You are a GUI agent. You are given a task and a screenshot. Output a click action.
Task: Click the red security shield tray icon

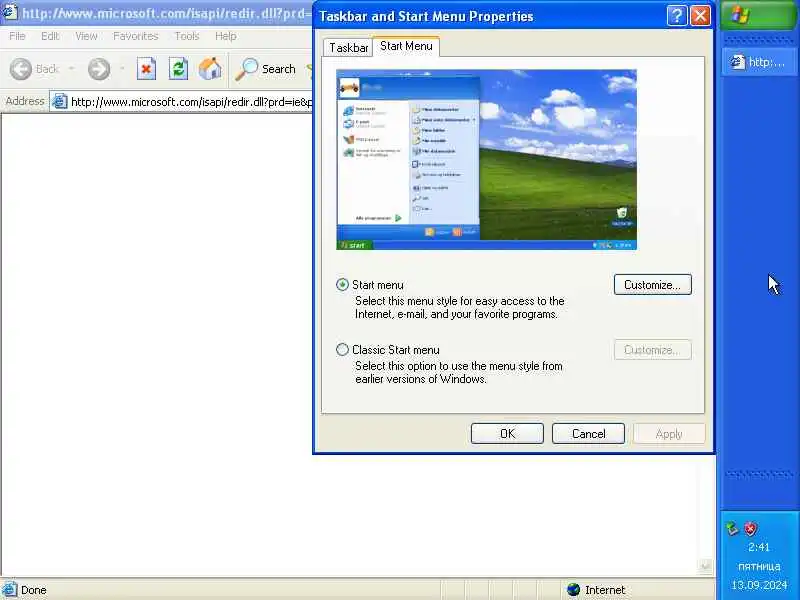[x=751, y=529]
